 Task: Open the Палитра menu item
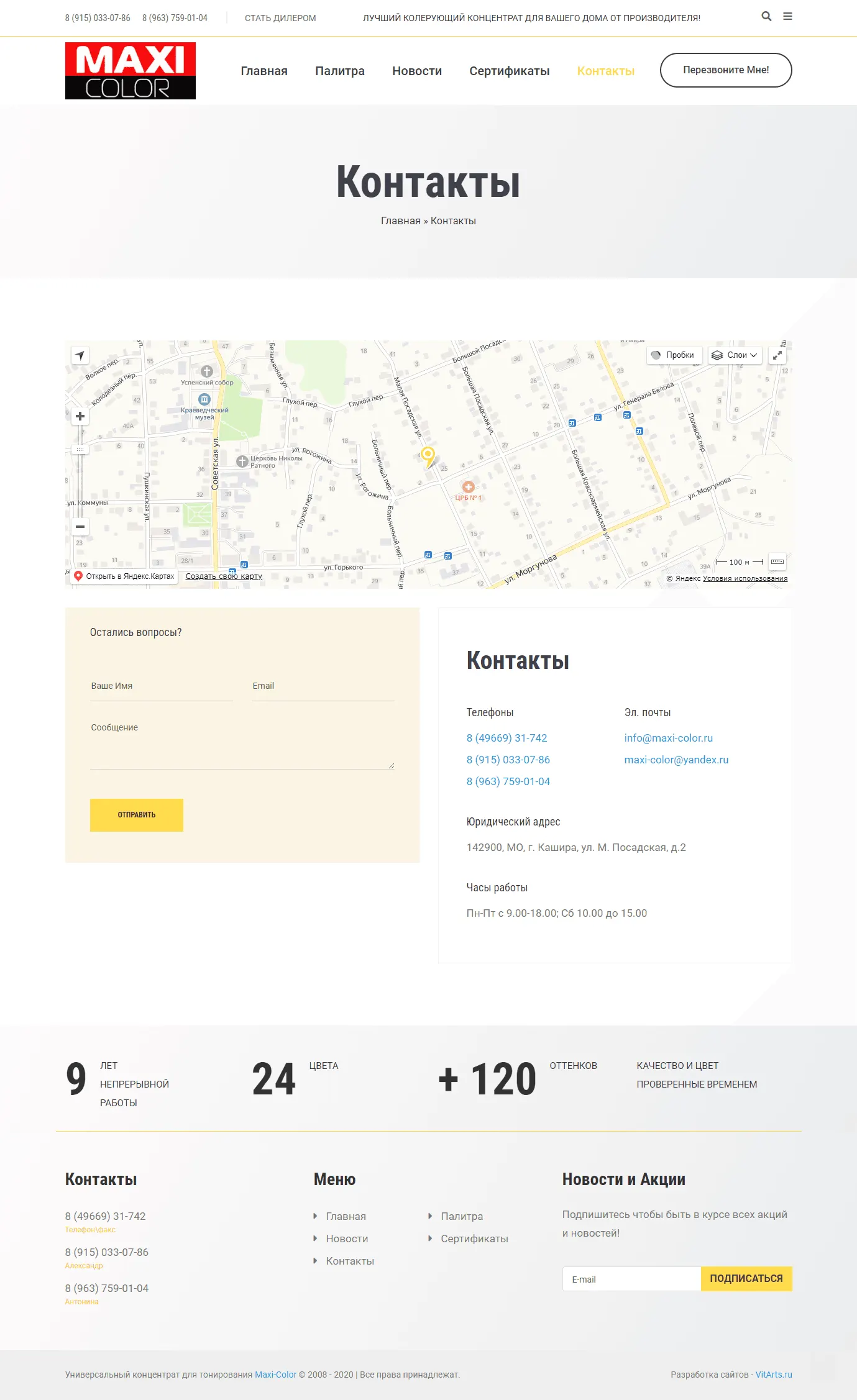[339, 71]
